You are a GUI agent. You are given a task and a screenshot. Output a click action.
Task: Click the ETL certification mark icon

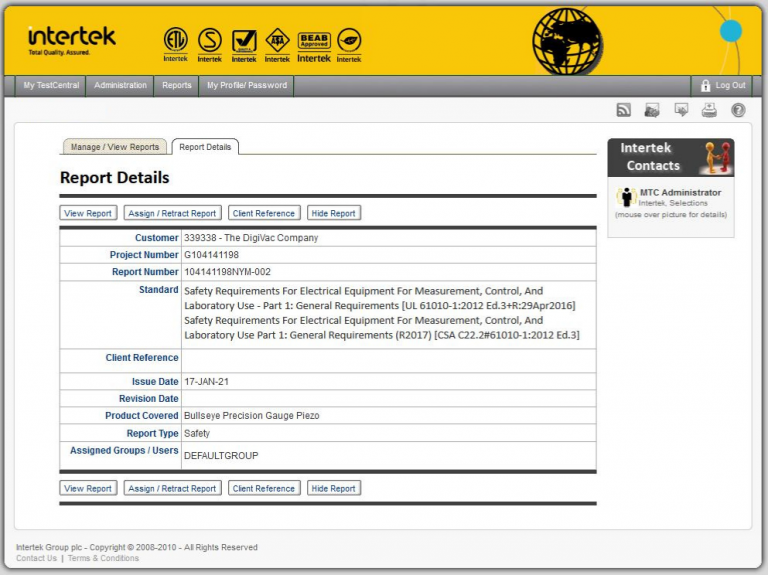[x=175, y=44]
